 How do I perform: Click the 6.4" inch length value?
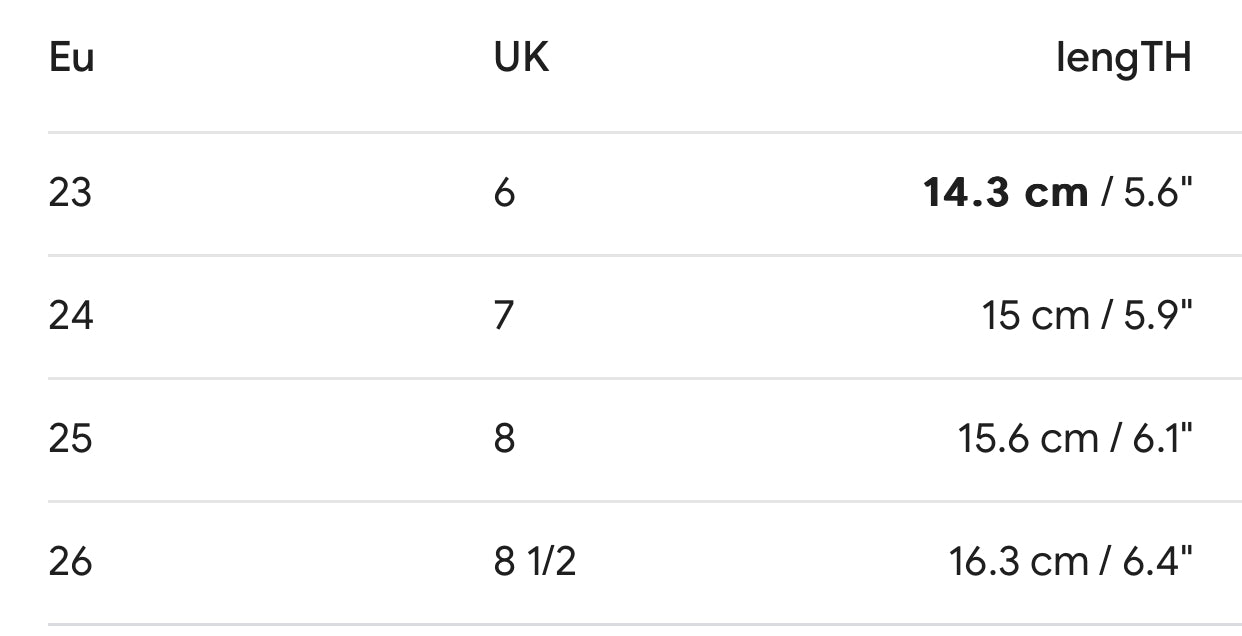click(1158, 561)
